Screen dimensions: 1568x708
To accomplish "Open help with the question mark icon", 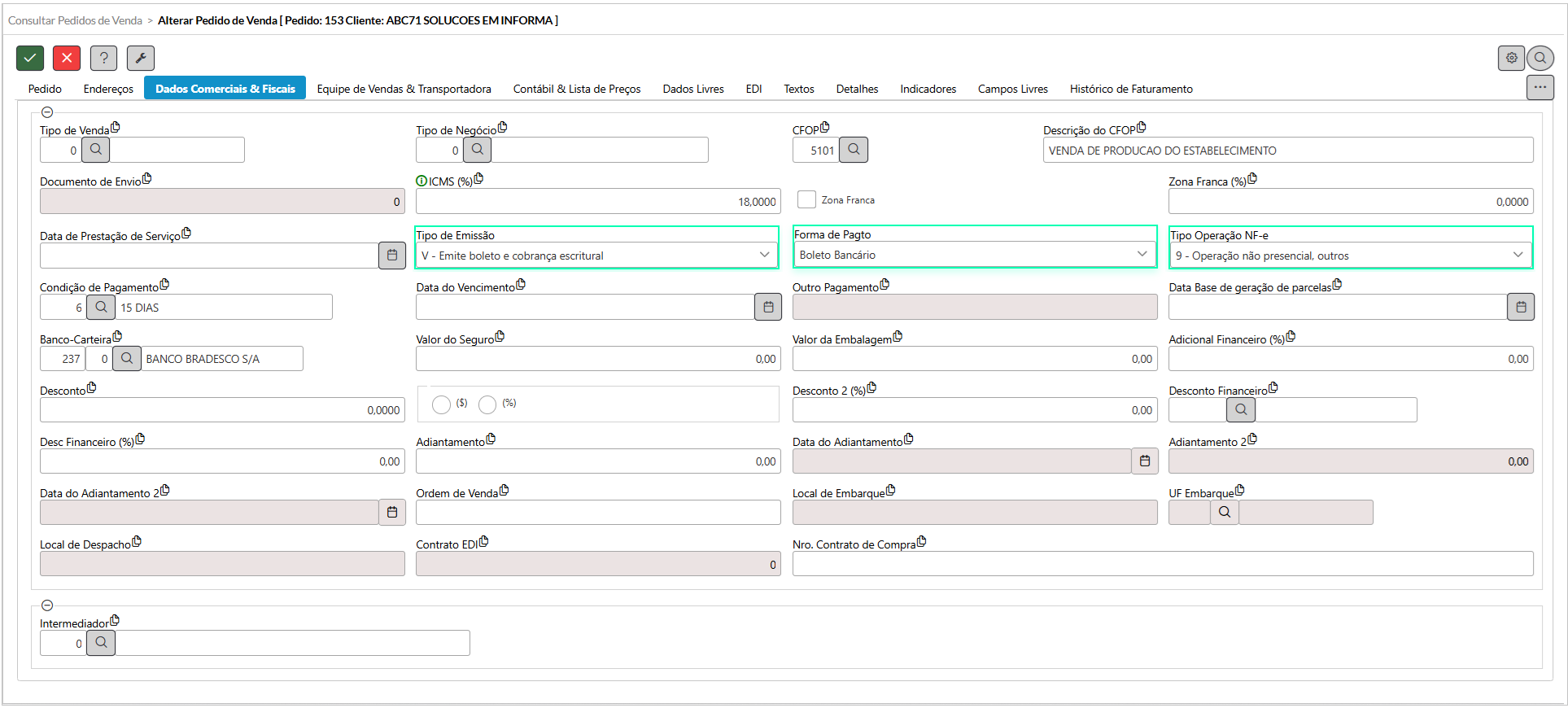I will pyautogui.click(x=103, y=58).
